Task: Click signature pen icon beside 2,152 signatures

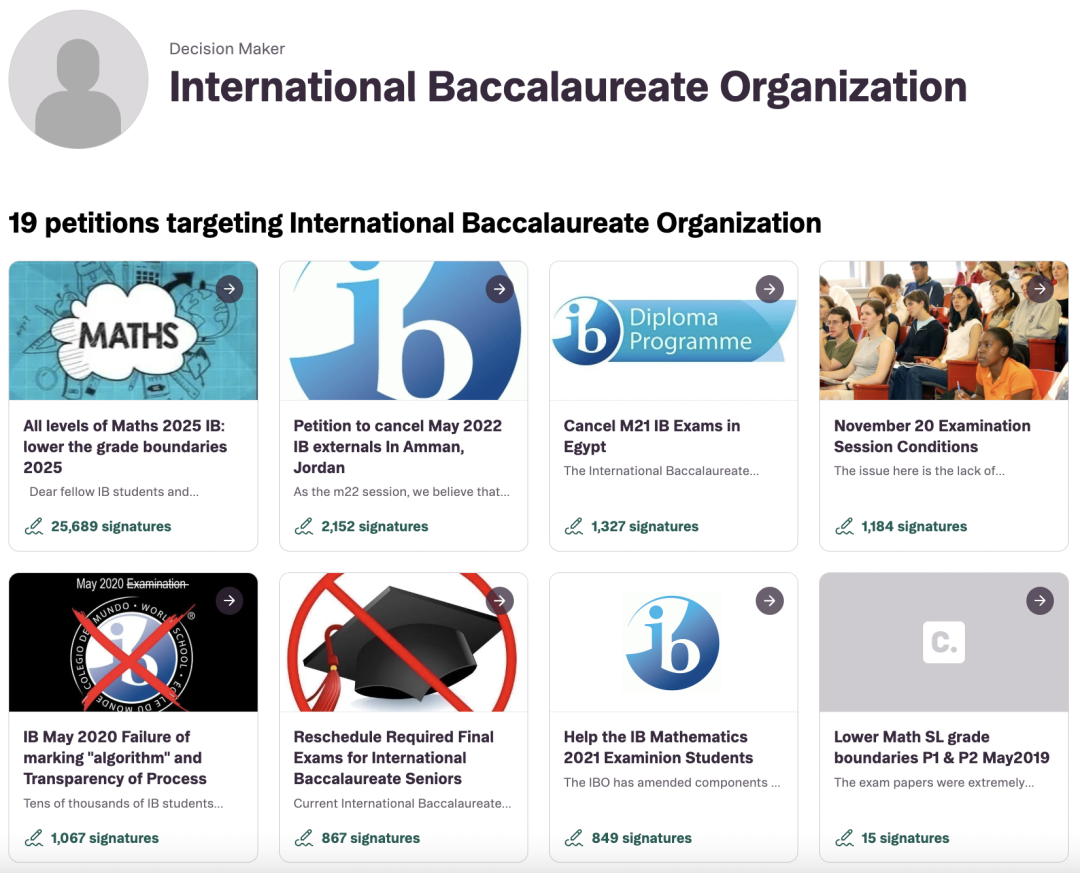Action: tap(304, 526)
